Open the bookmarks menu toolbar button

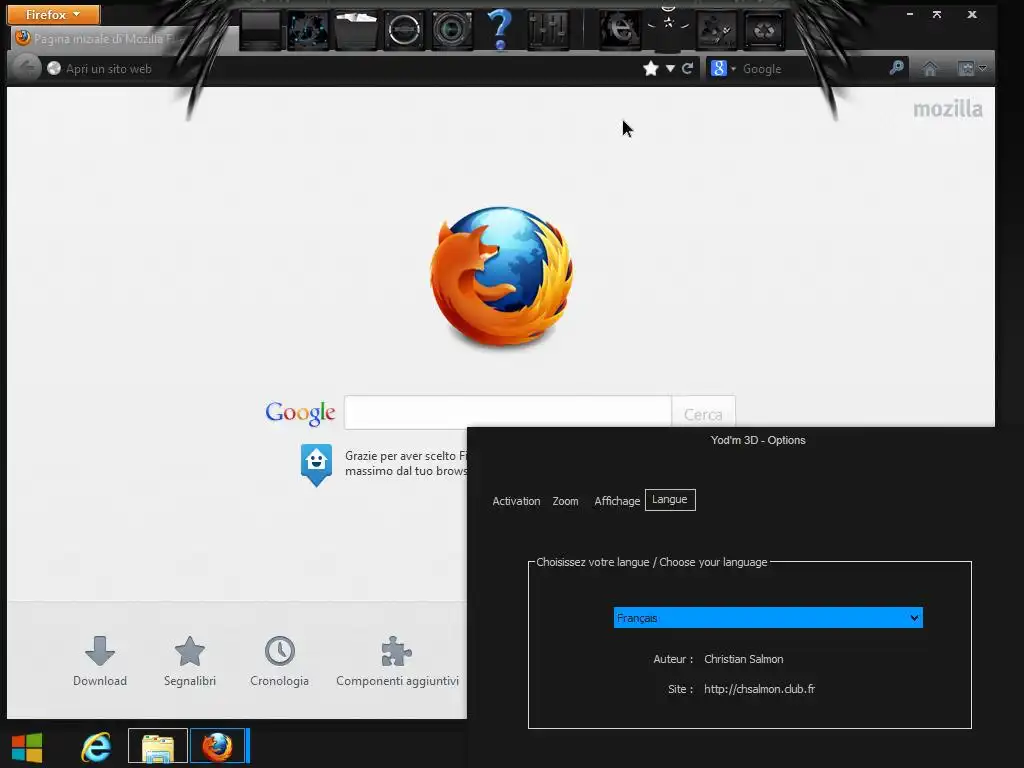click(972, 69)
